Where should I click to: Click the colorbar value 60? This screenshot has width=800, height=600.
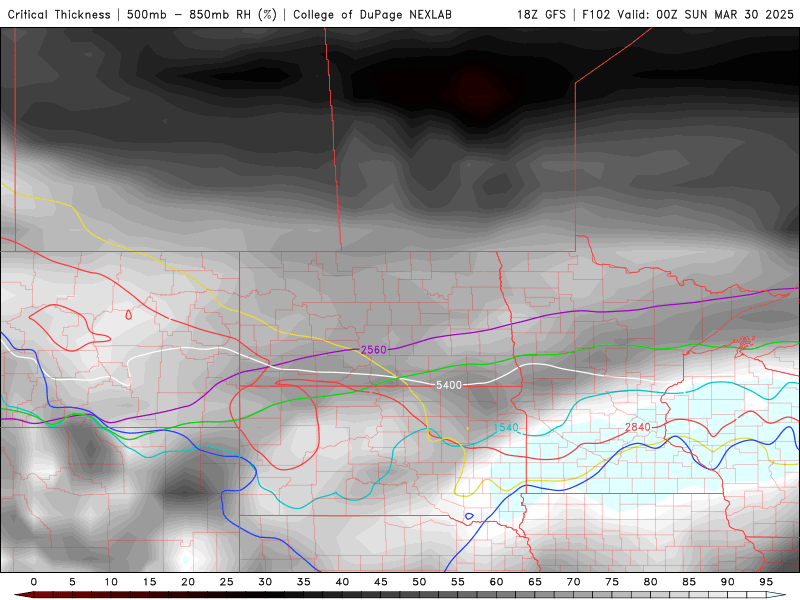tap(496, 582)
